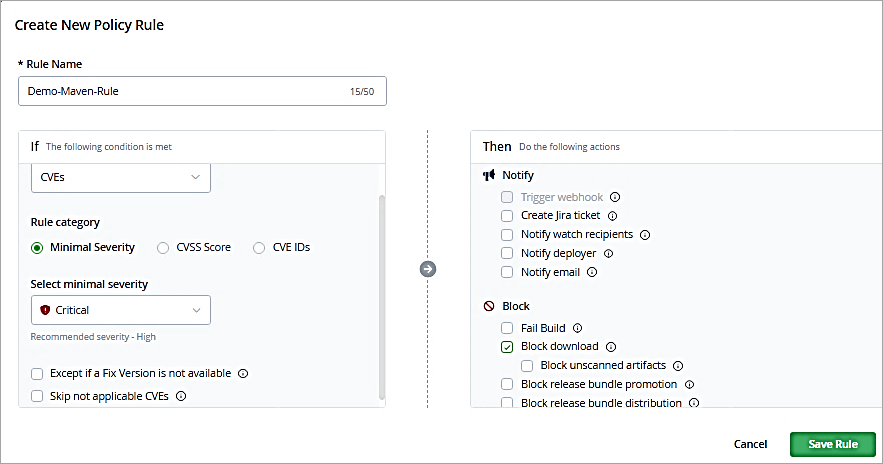
Task: Click the Block prohibition icon
Action: point(489,306)
